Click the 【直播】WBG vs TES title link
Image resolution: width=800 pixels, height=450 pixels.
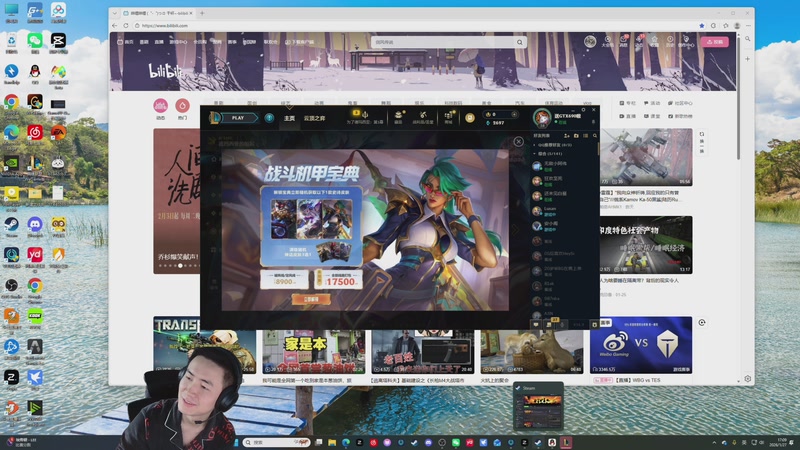point(638,380)
